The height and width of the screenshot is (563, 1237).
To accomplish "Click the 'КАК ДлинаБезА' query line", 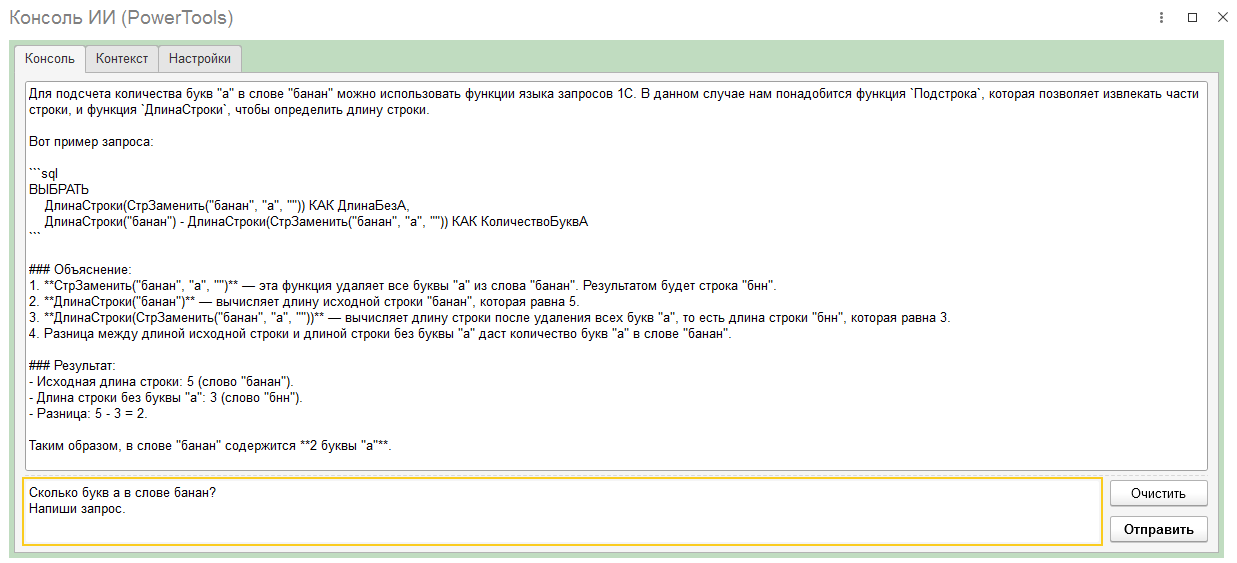I will click(x=228, y=205).
